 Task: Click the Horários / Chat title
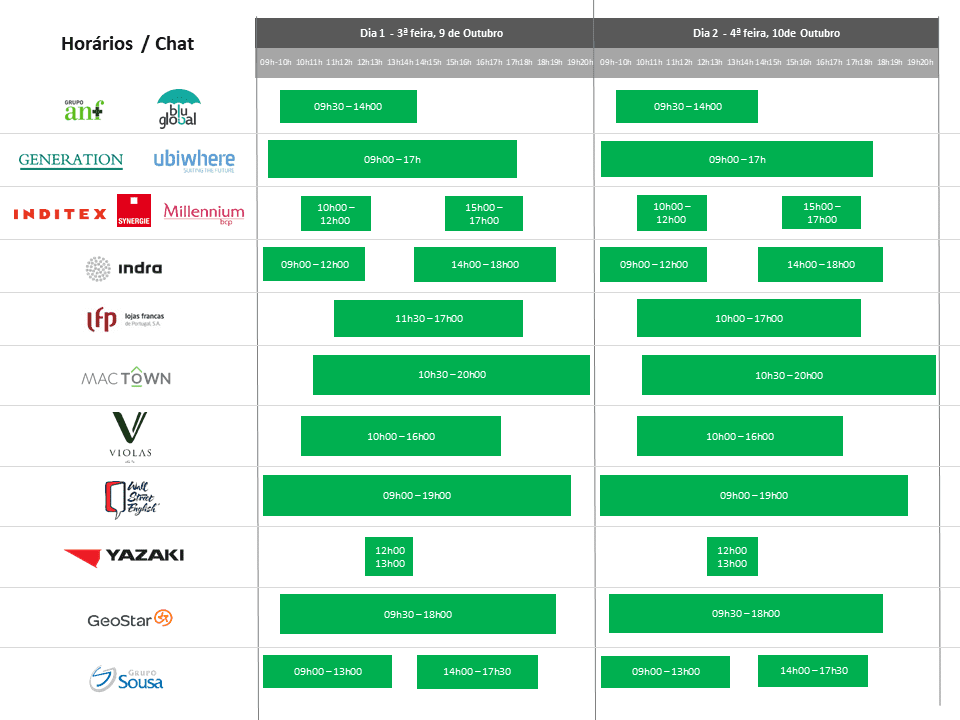tap(127, 44)
